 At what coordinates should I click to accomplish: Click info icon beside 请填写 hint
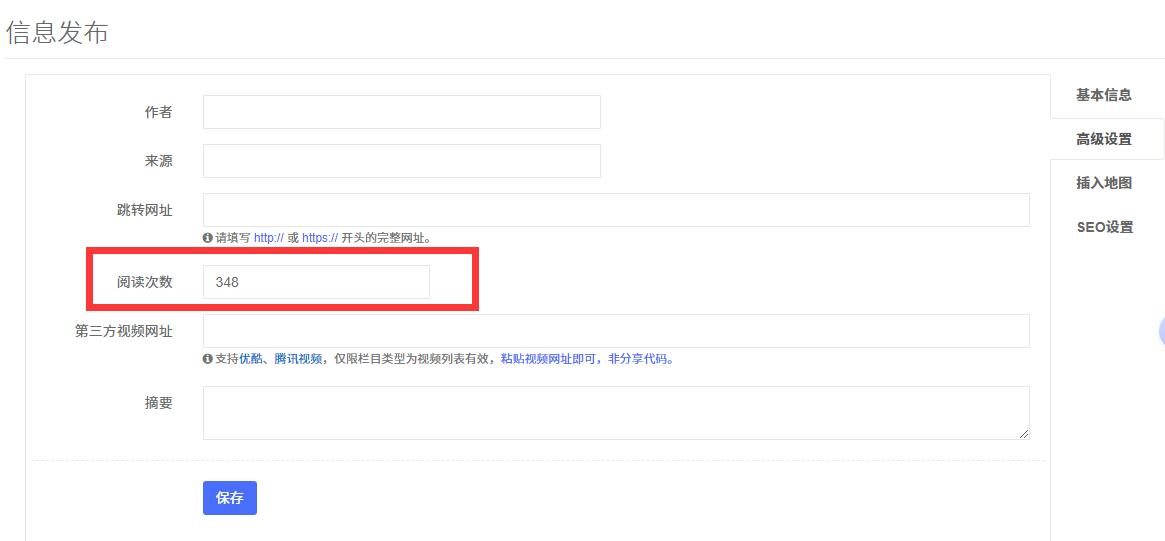tap(207, 239)
